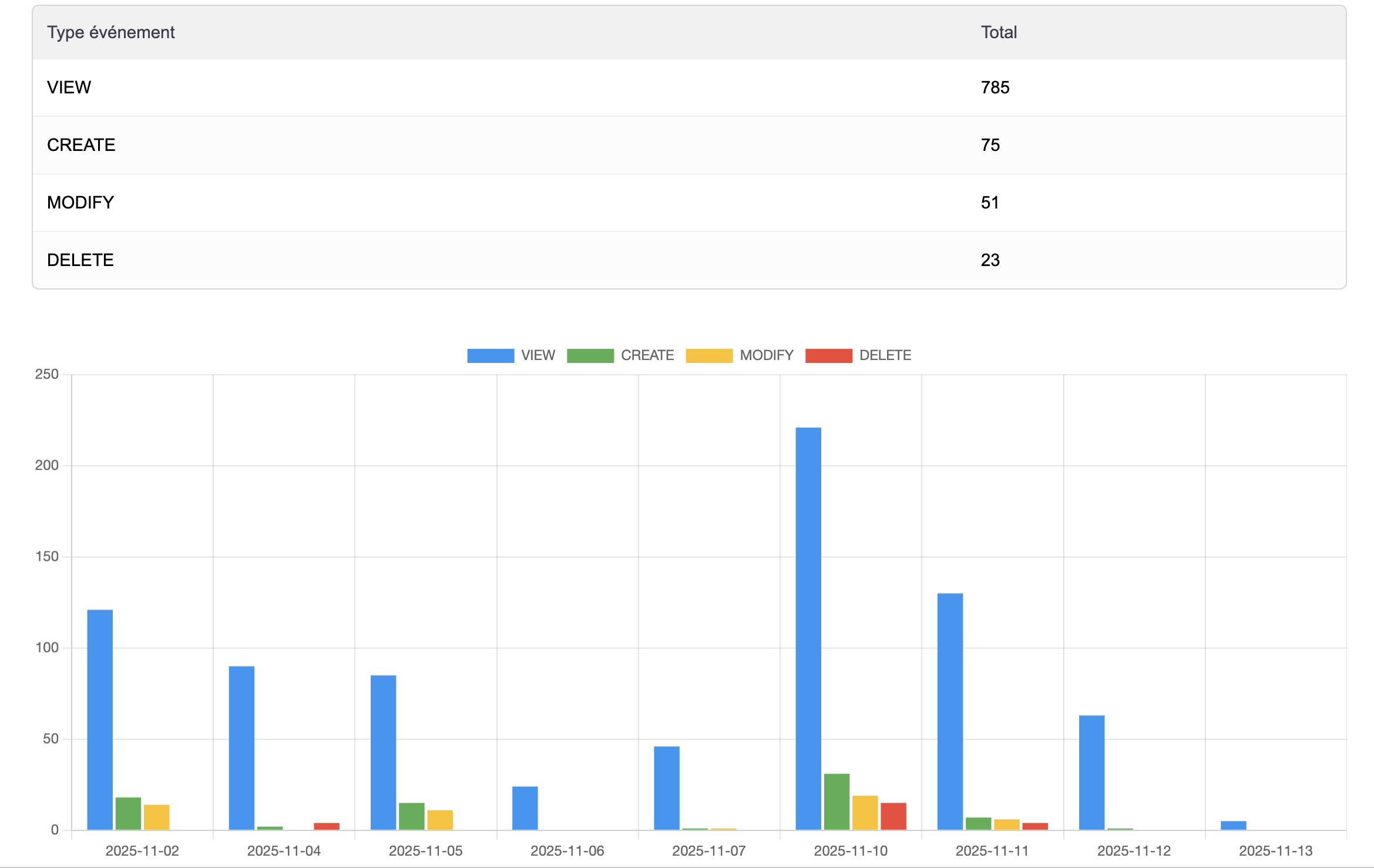
Task: Select the DELETE row showing 23
Action: pos(688,260)
